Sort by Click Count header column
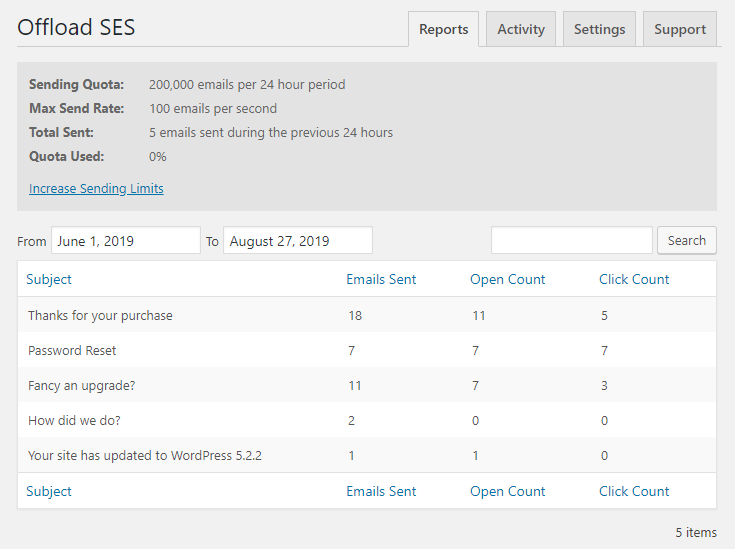Image resolution: width=735 pixels, height=549 pixels. 634,279
